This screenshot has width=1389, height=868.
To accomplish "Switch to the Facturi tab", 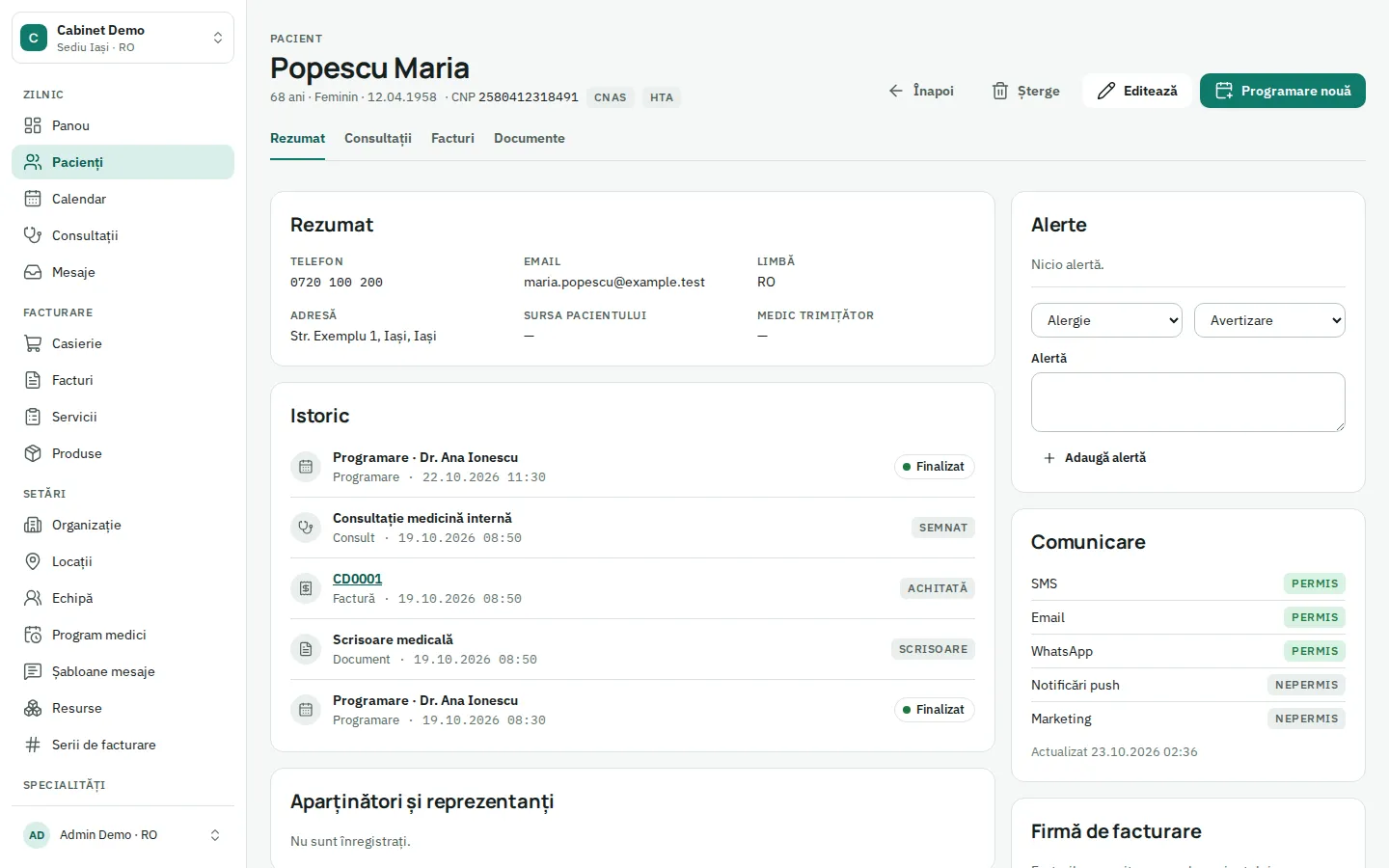I will point(452,138).
